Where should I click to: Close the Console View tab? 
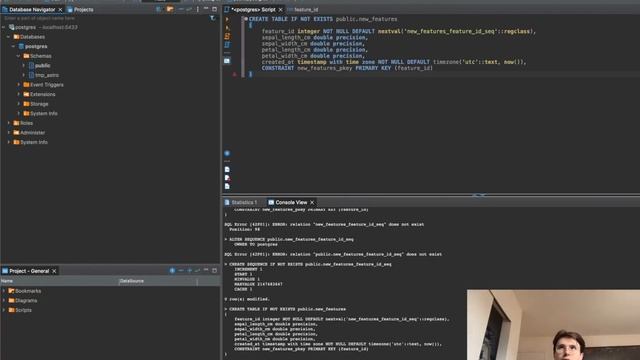coord(312,202)
